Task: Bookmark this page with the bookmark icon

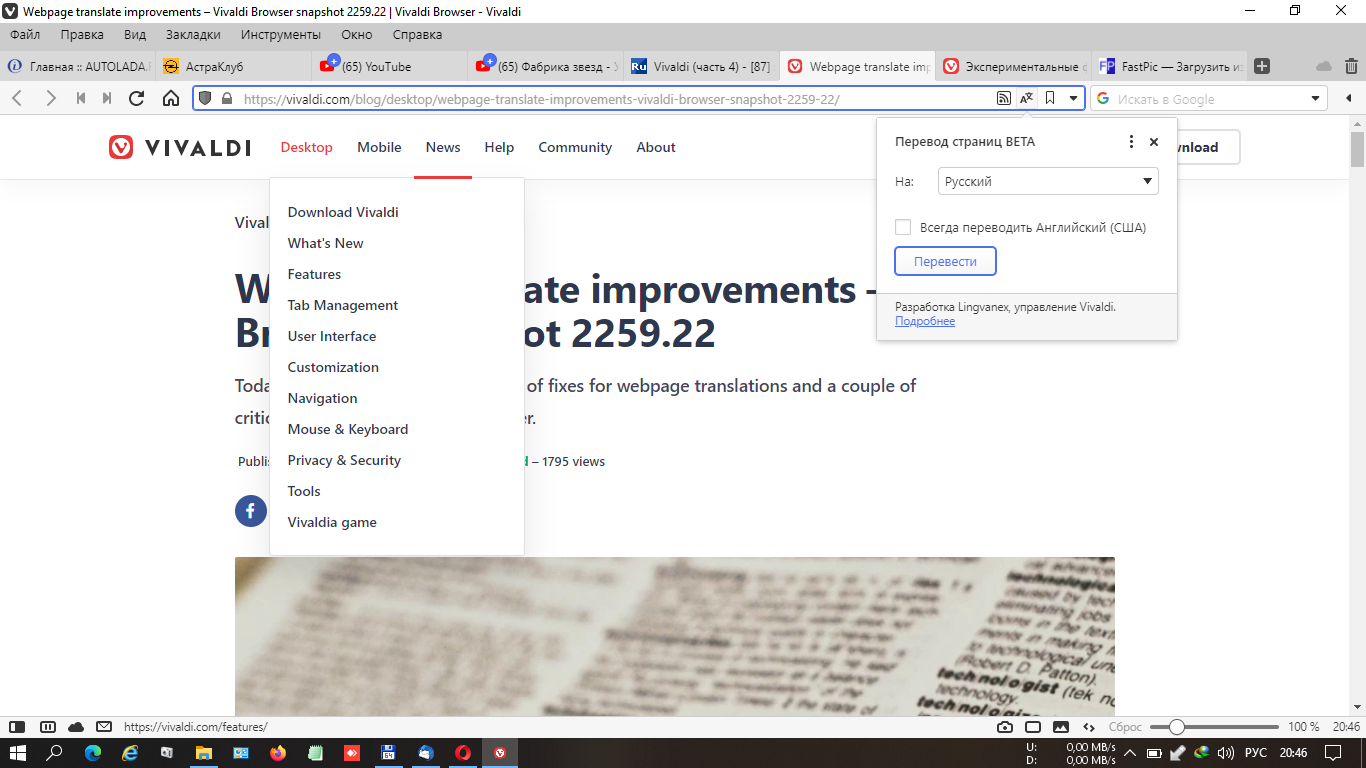Action: click(1050, 98)
